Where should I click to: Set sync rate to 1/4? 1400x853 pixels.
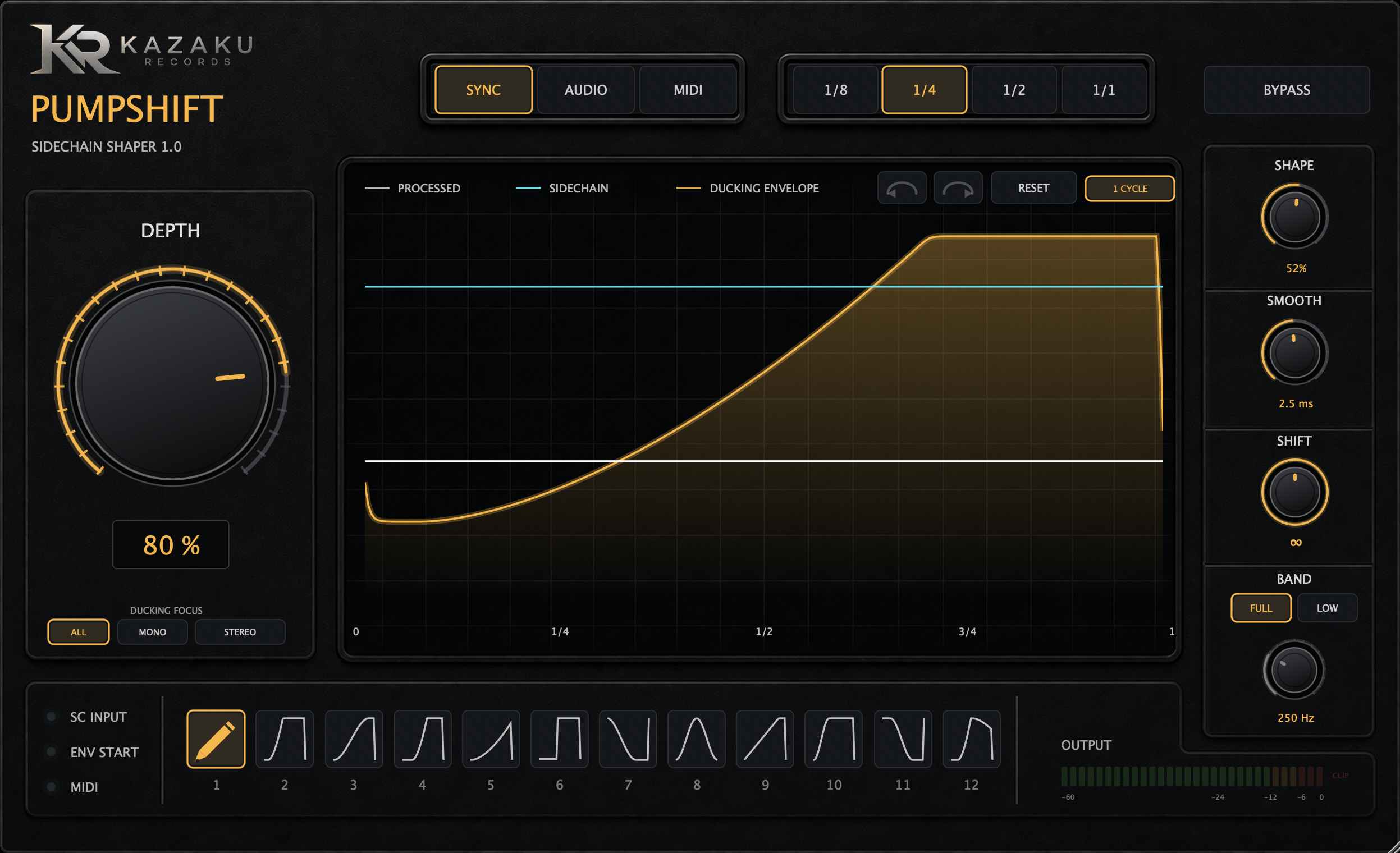point(925,90)
